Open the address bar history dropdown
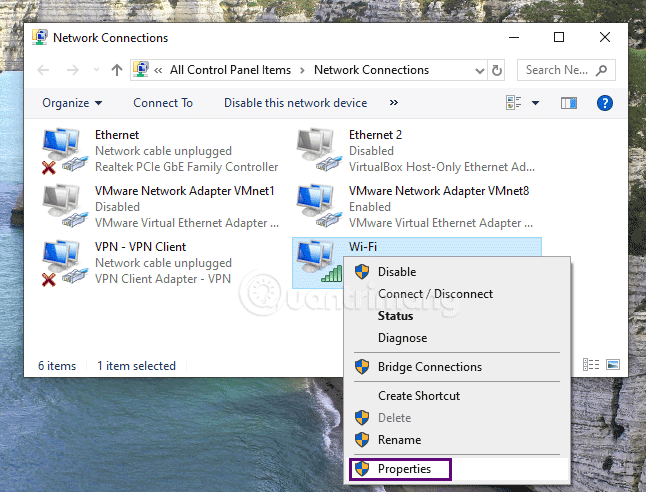This screenshot has width=646, height=492. tap(480, 70)
